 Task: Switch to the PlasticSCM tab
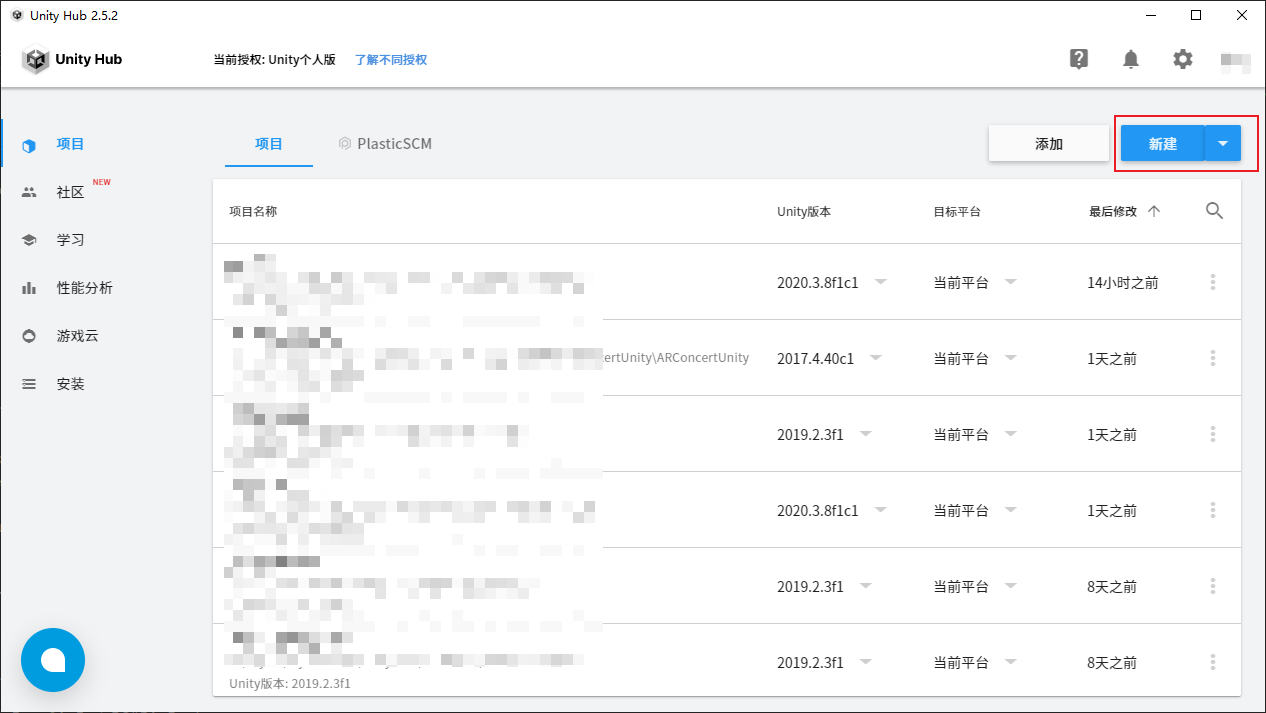coord(385,144)
